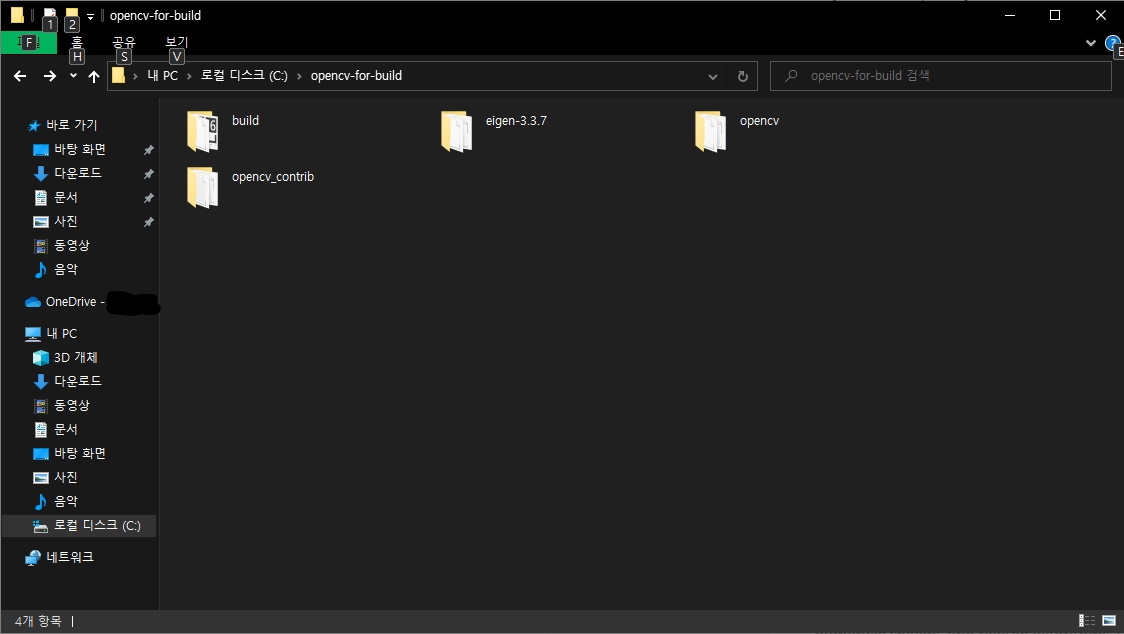The width and height of the screenshot is (1124, 634).
Task: Select the opencv folder icon
Action: click(x=710, y=131)
